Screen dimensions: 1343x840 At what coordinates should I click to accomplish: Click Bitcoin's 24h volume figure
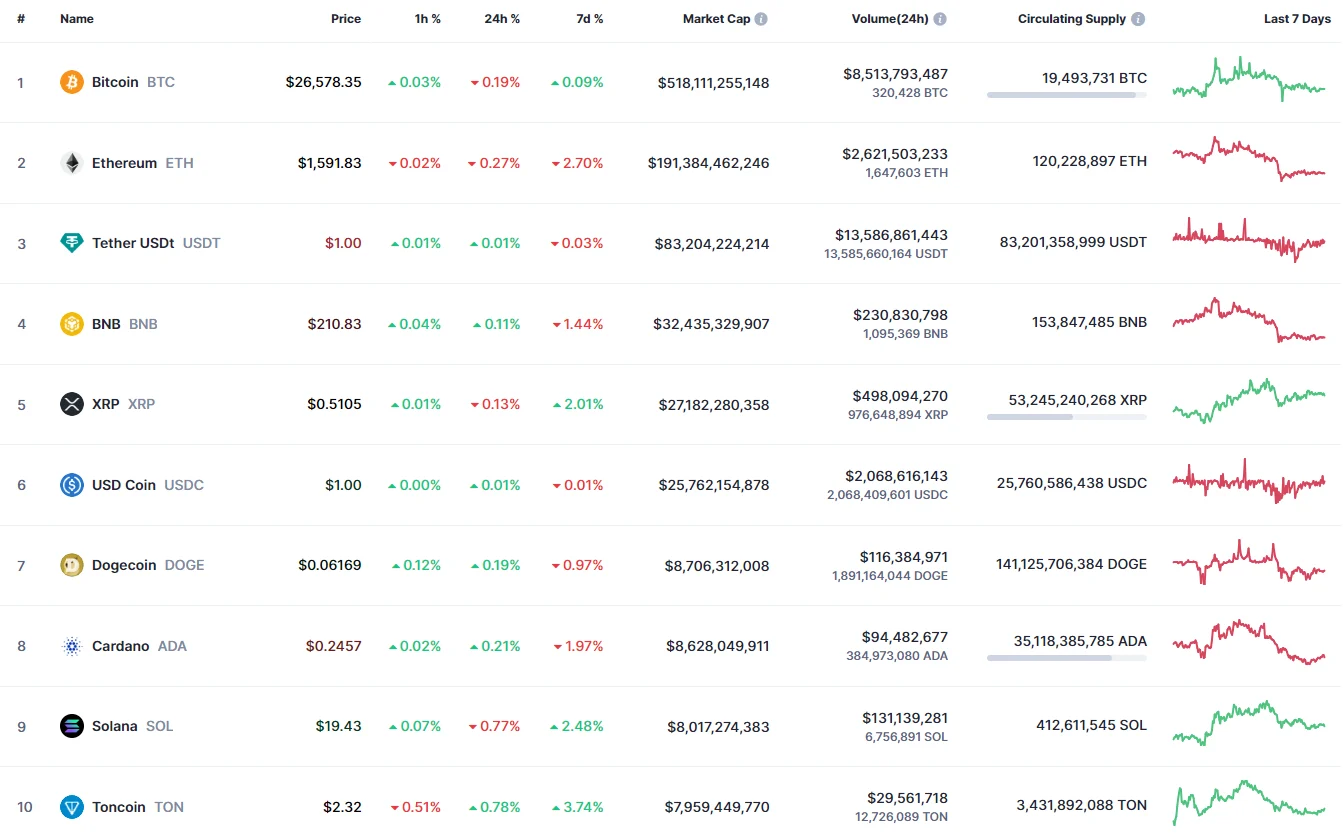[895, 74]
